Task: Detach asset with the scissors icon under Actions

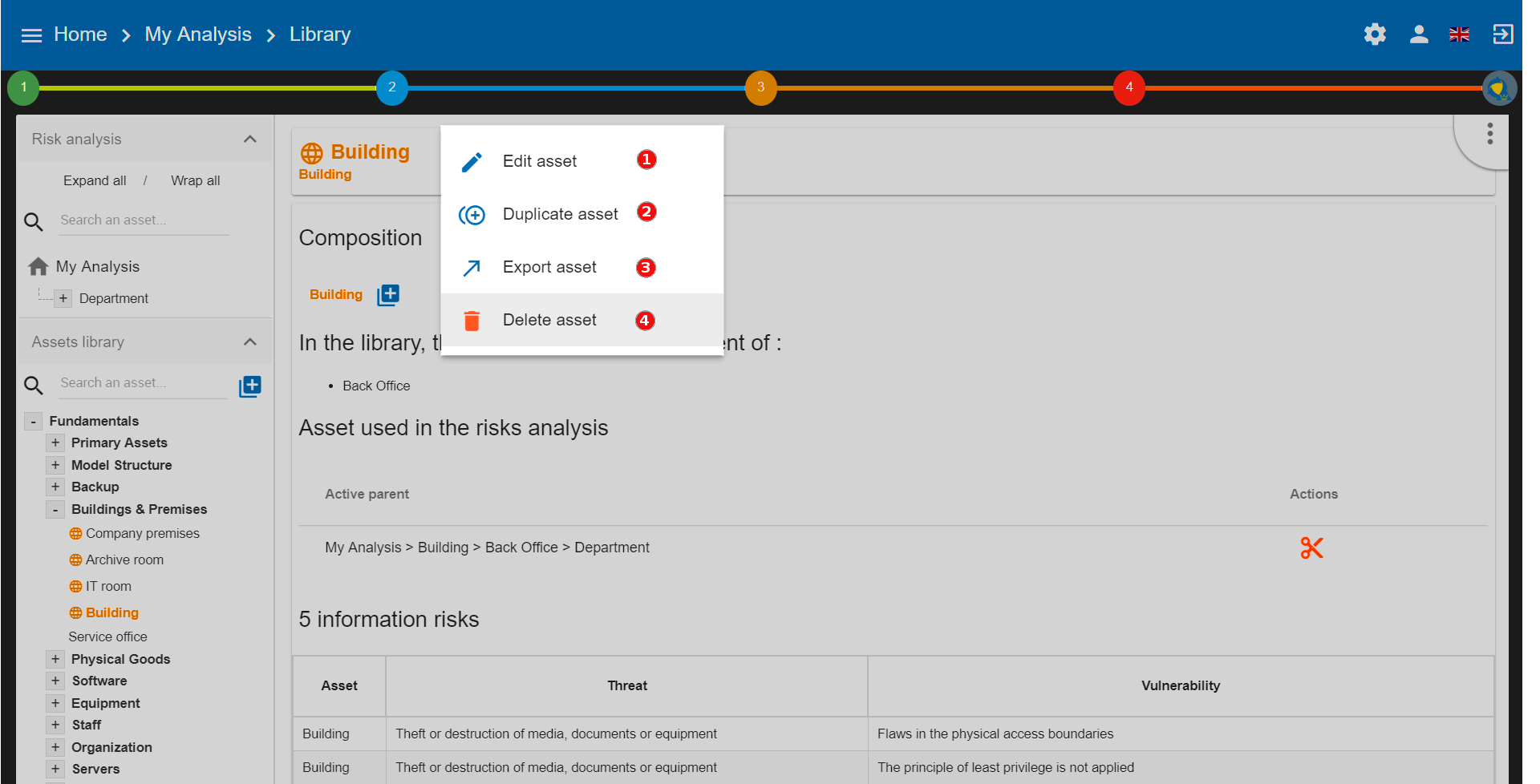Action: point(1311,548)
